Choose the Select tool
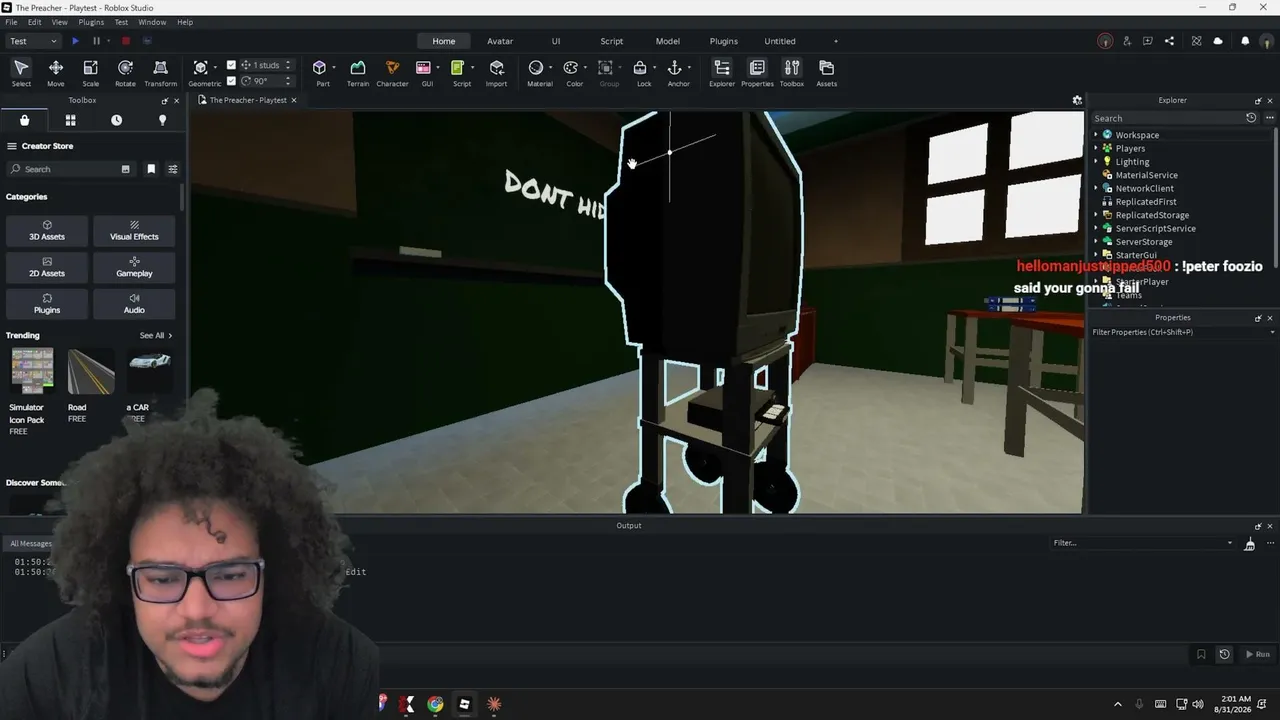 tap(21, 73)
